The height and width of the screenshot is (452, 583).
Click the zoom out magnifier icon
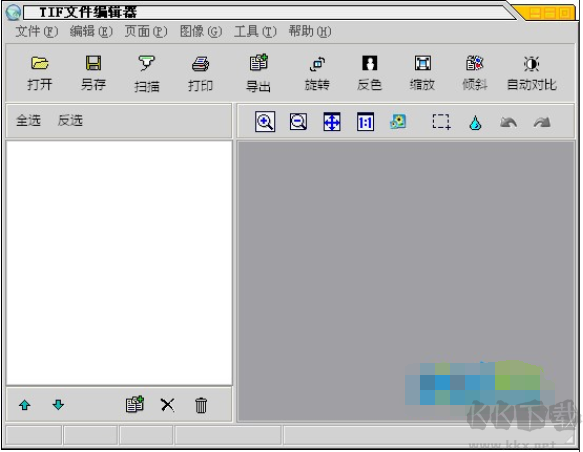tap(298, 122)
